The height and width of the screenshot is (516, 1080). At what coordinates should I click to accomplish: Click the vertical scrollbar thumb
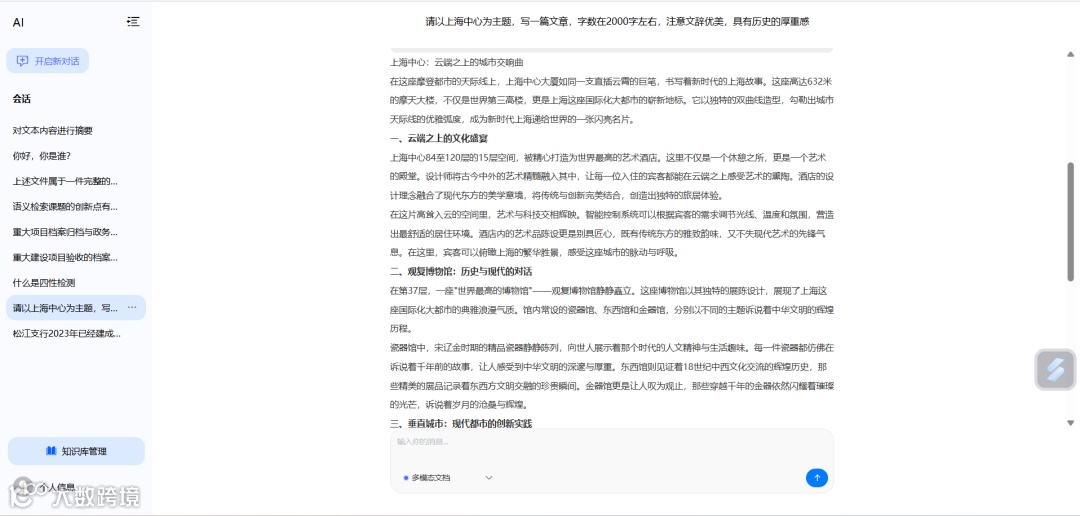[1070, 222]
